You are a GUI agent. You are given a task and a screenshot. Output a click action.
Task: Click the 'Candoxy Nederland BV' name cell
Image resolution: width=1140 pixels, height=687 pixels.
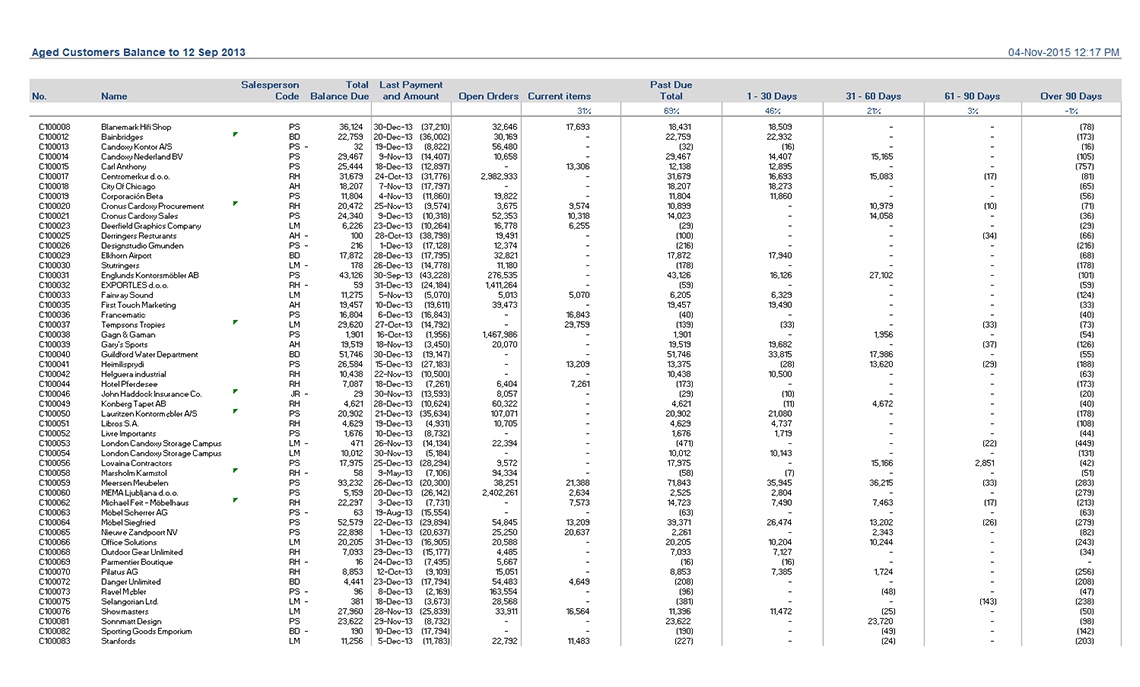coord(142,157)
